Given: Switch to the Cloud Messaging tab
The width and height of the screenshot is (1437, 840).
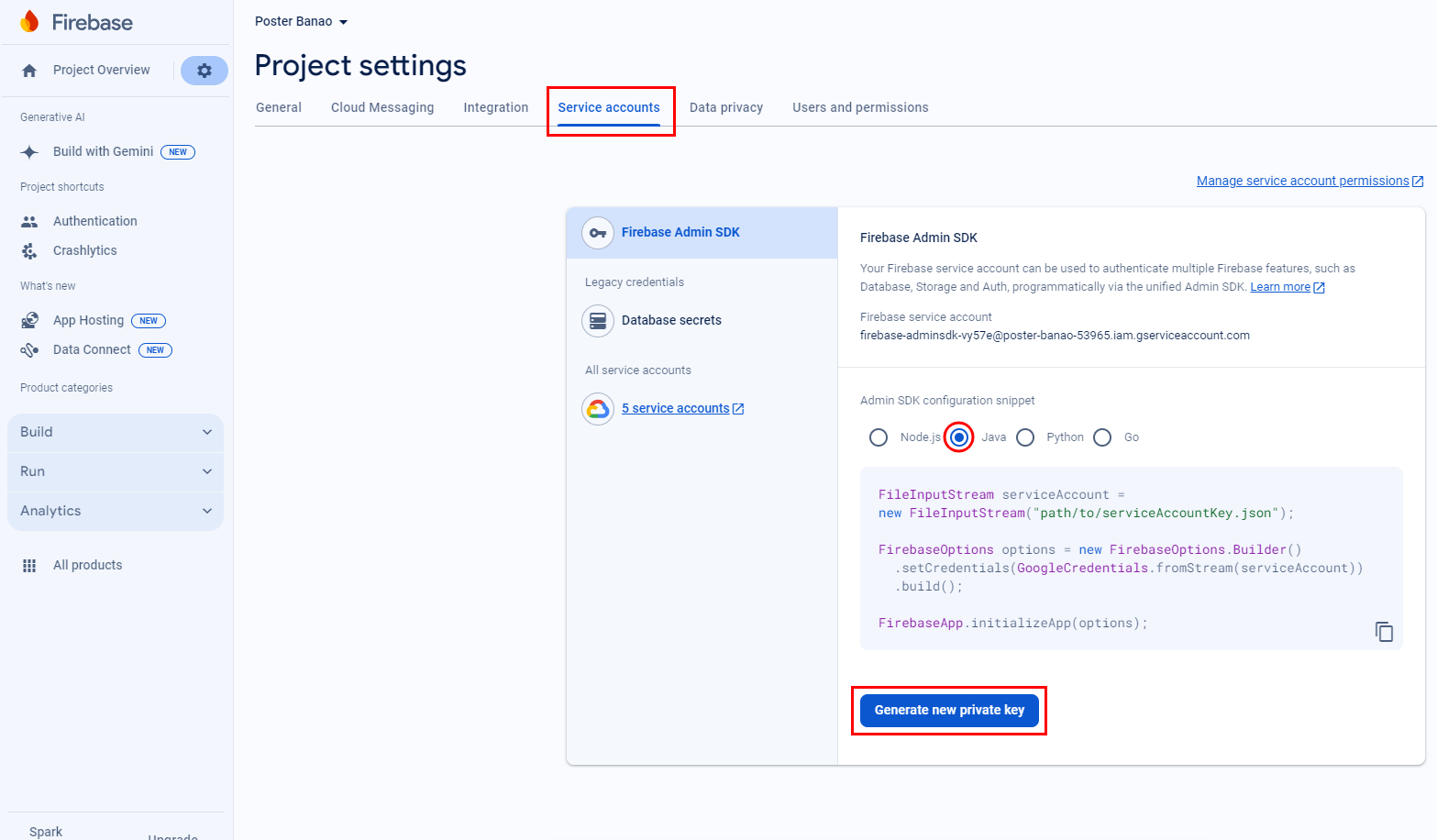Looking at the screenshot, I should [382, 107].
